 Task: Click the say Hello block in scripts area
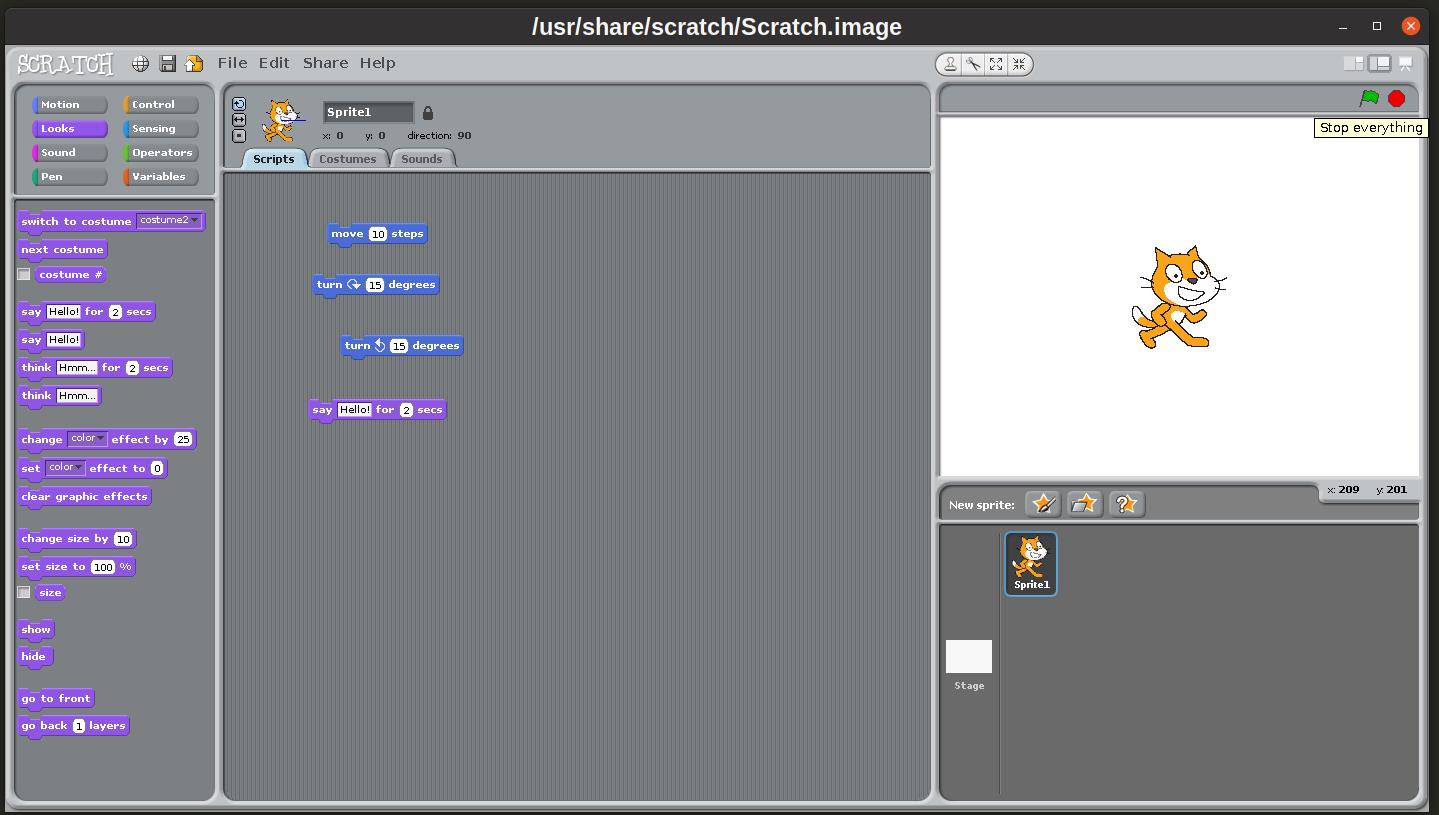click(x=378, y=410)
